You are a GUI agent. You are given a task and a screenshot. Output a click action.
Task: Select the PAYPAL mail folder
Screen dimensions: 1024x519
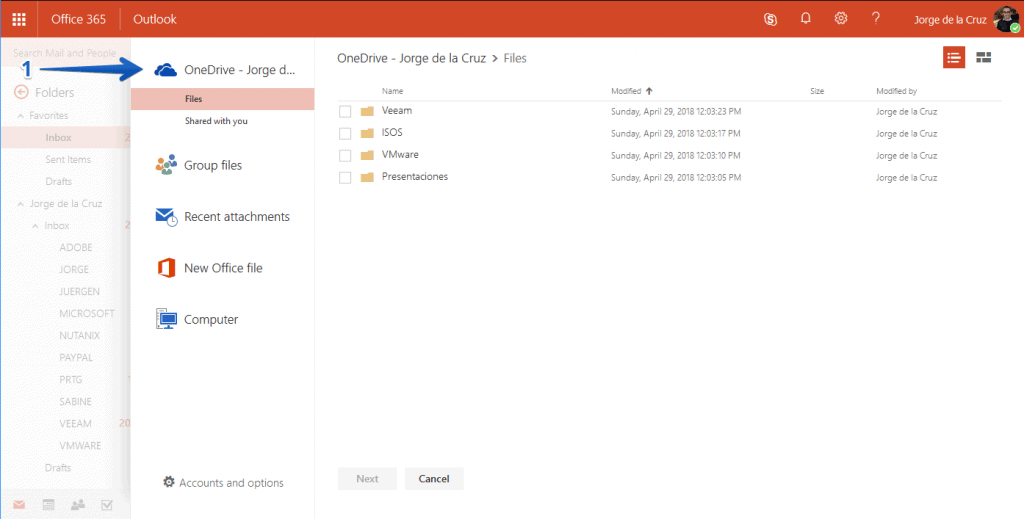(x=76, y=358)
